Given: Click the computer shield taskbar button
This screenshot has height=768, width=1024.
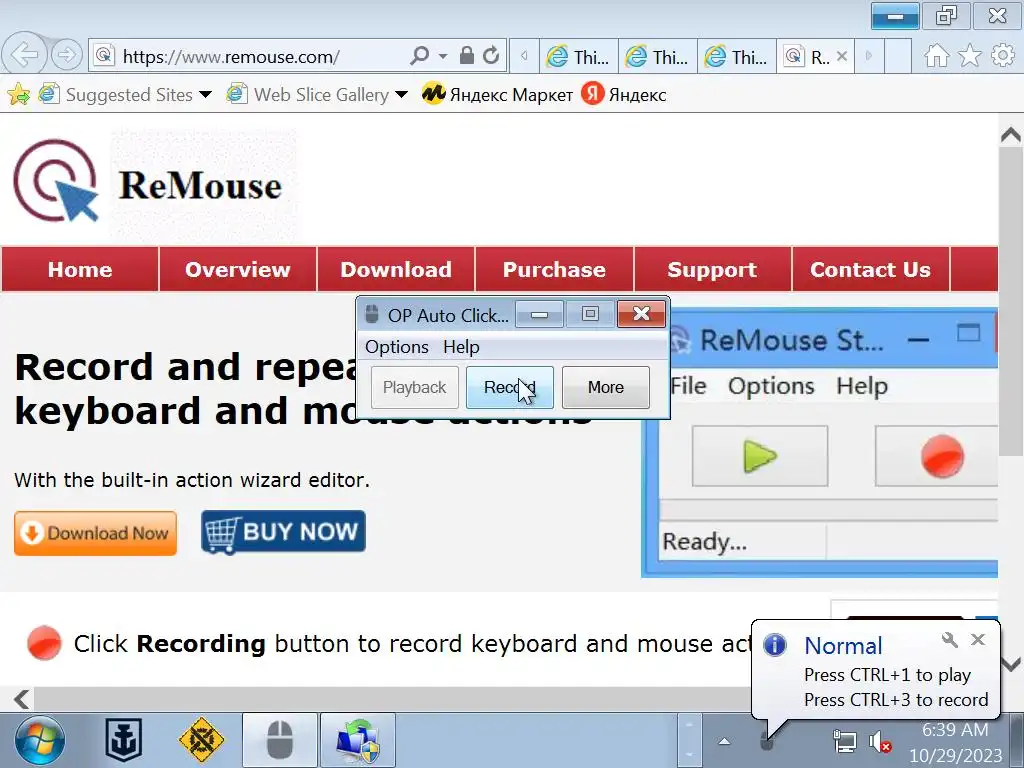Looking at the screenshot, I should click(x=358, y=740).
